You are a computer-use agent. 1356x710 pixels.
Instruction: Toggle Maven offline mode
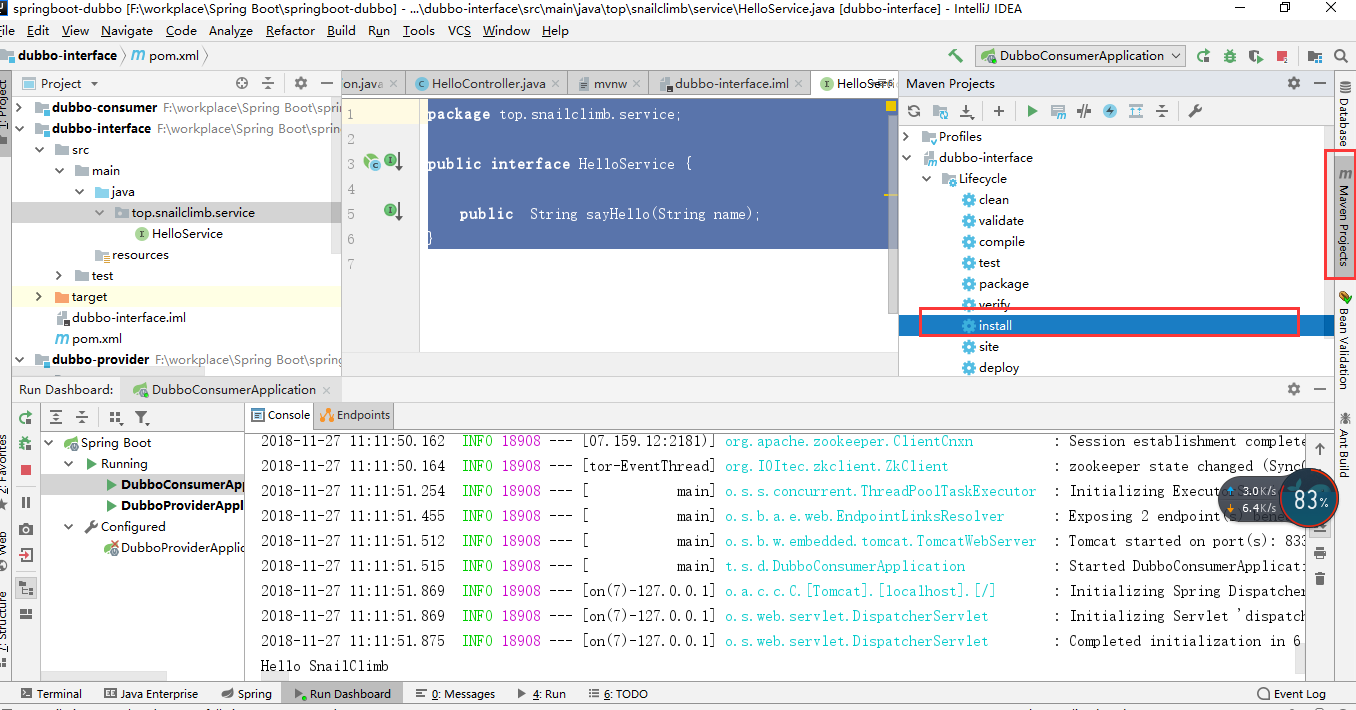[1084, 111]
